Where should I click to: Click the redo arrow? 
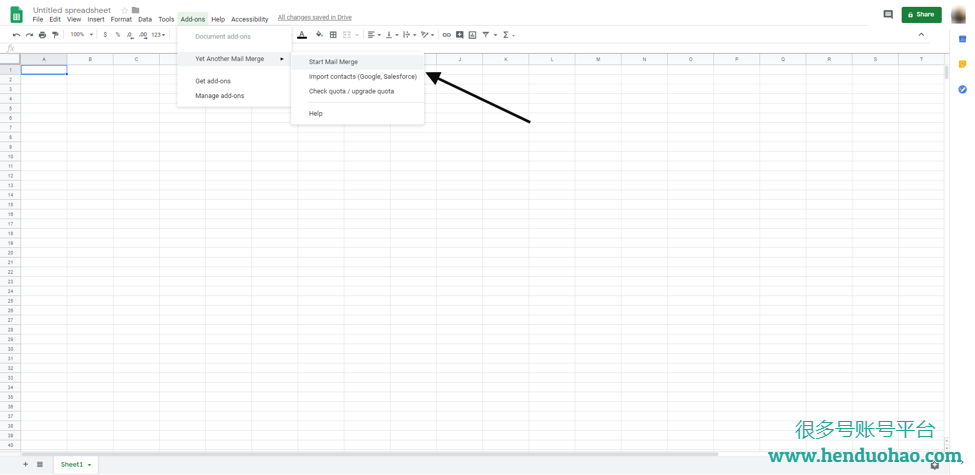tap(29, 35)
